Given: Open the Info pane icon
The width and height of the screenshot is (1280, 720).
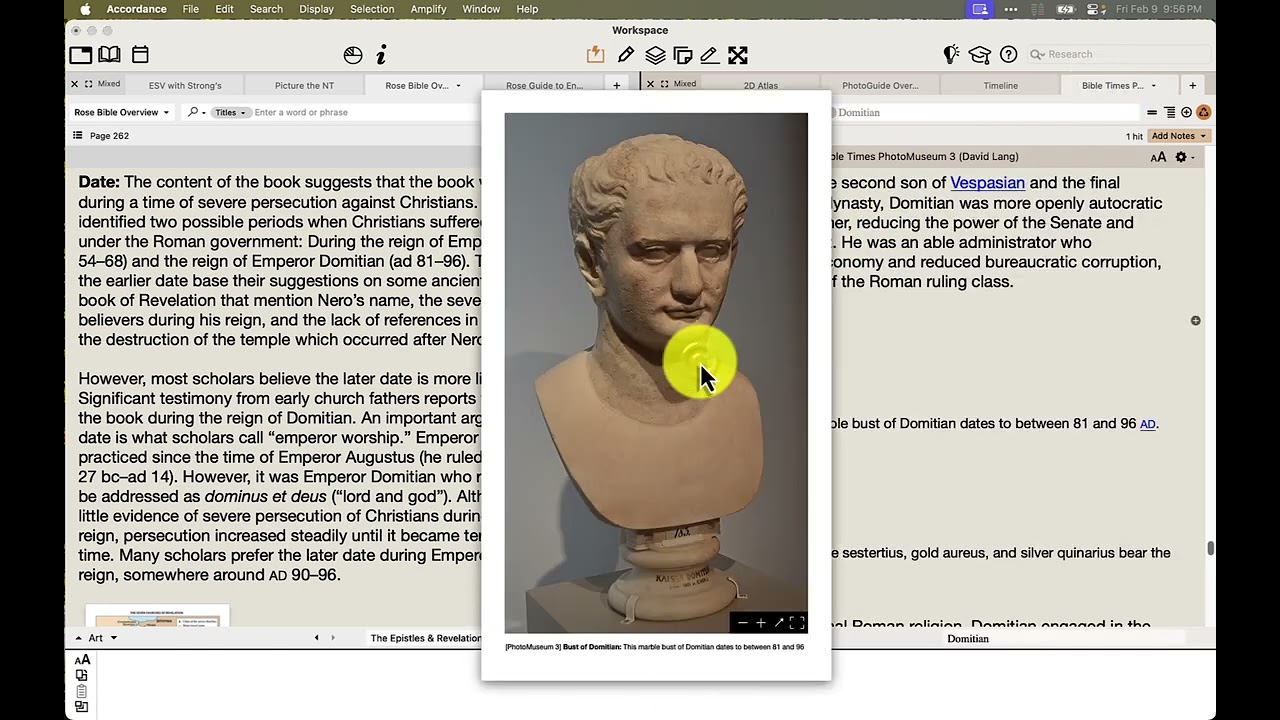Looking at the screenshot, I should pos(381,55).
